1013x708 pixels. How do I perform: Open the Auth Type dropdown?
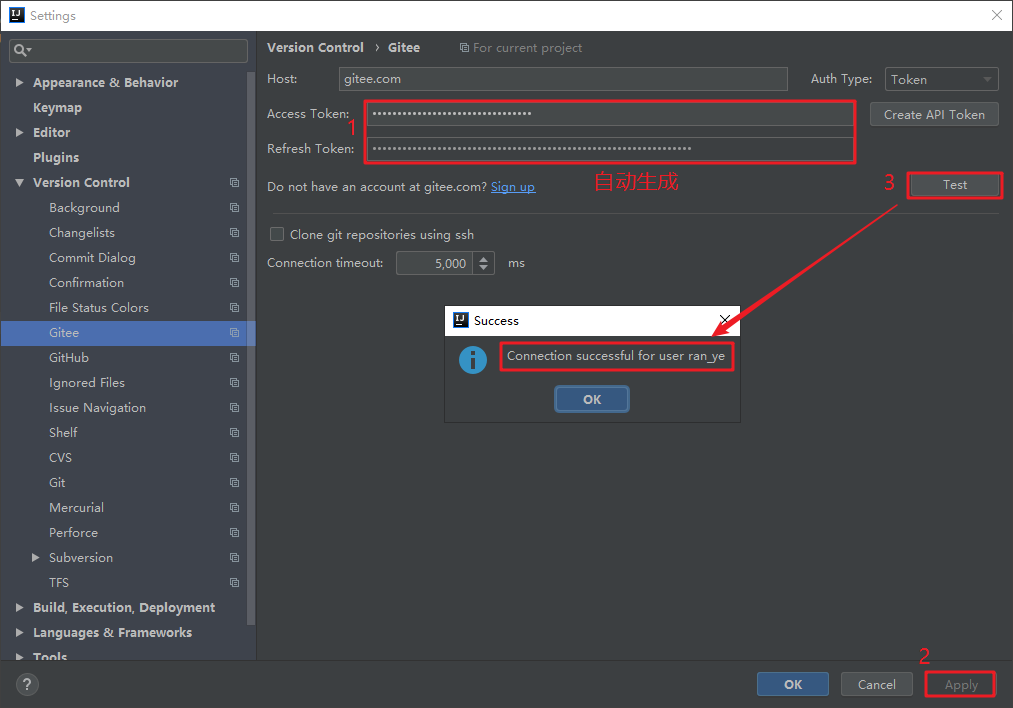[941, 79]
